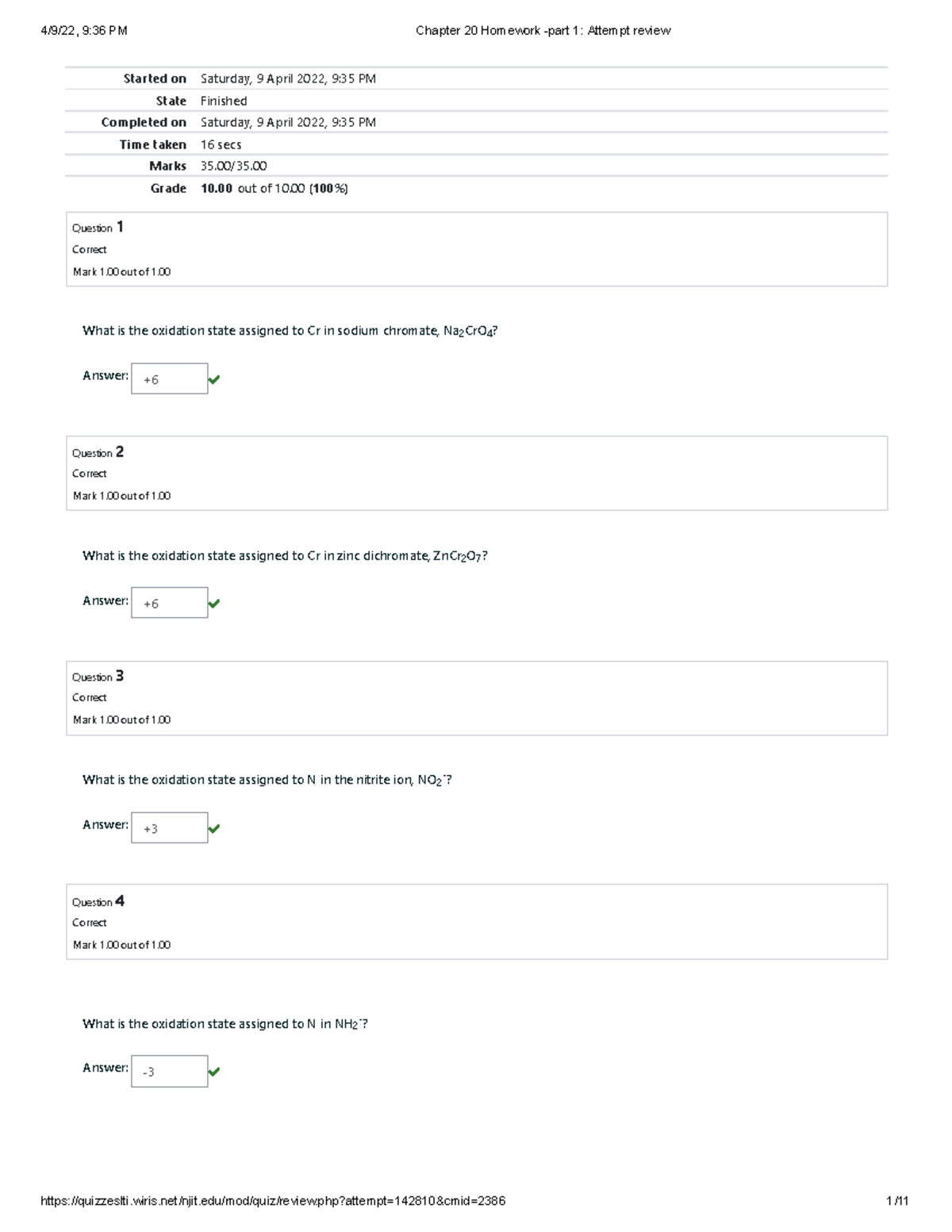Click the green checkmark beside the -3 answer
The image size is (952, 1232).
(213, 1072)
